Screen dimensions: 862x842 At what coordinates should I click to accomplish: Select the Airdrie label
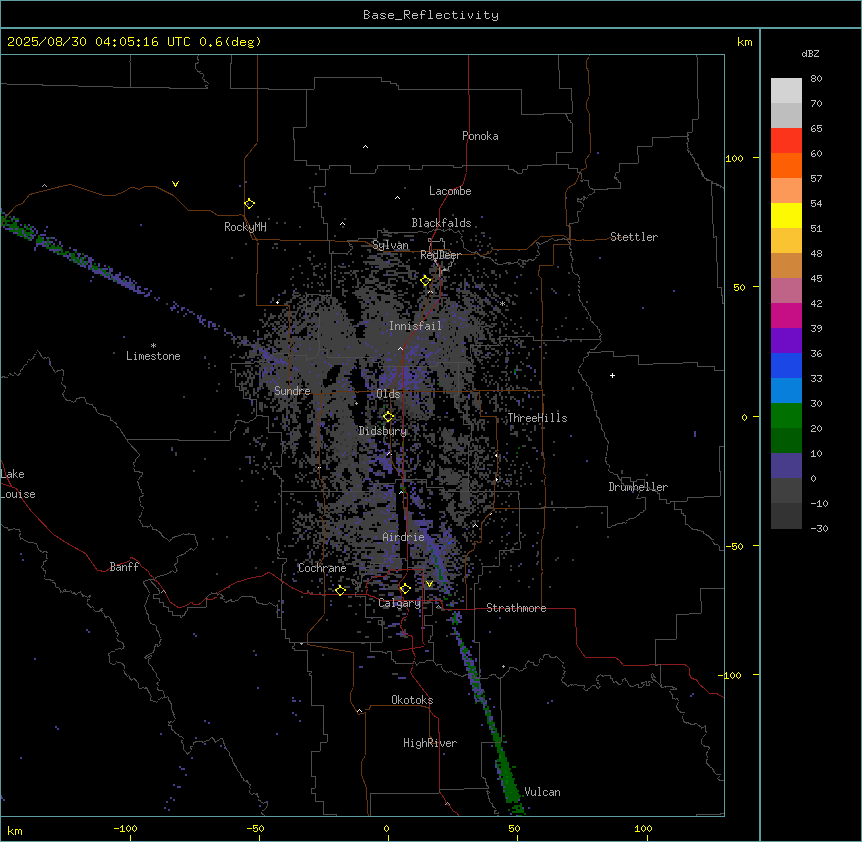(x=403, y=537)
